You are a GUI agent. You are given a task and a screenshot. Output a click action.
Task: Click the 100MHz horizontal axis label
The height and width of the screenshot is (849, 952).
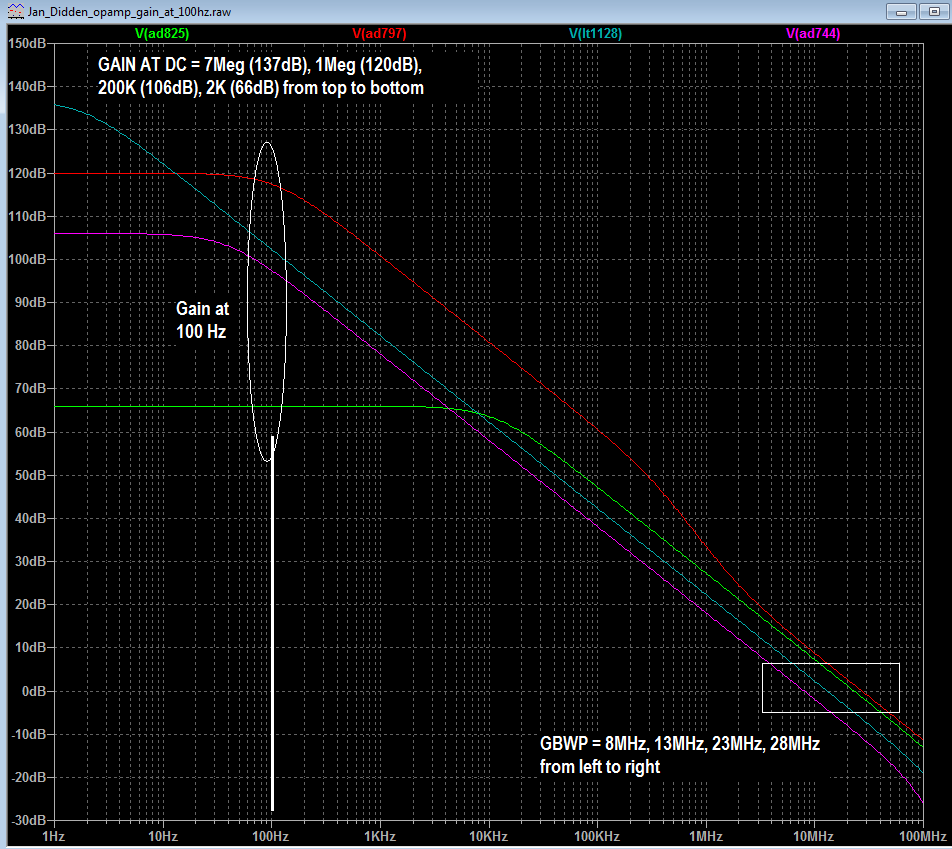pyautogui.click(x=923, y=837)
